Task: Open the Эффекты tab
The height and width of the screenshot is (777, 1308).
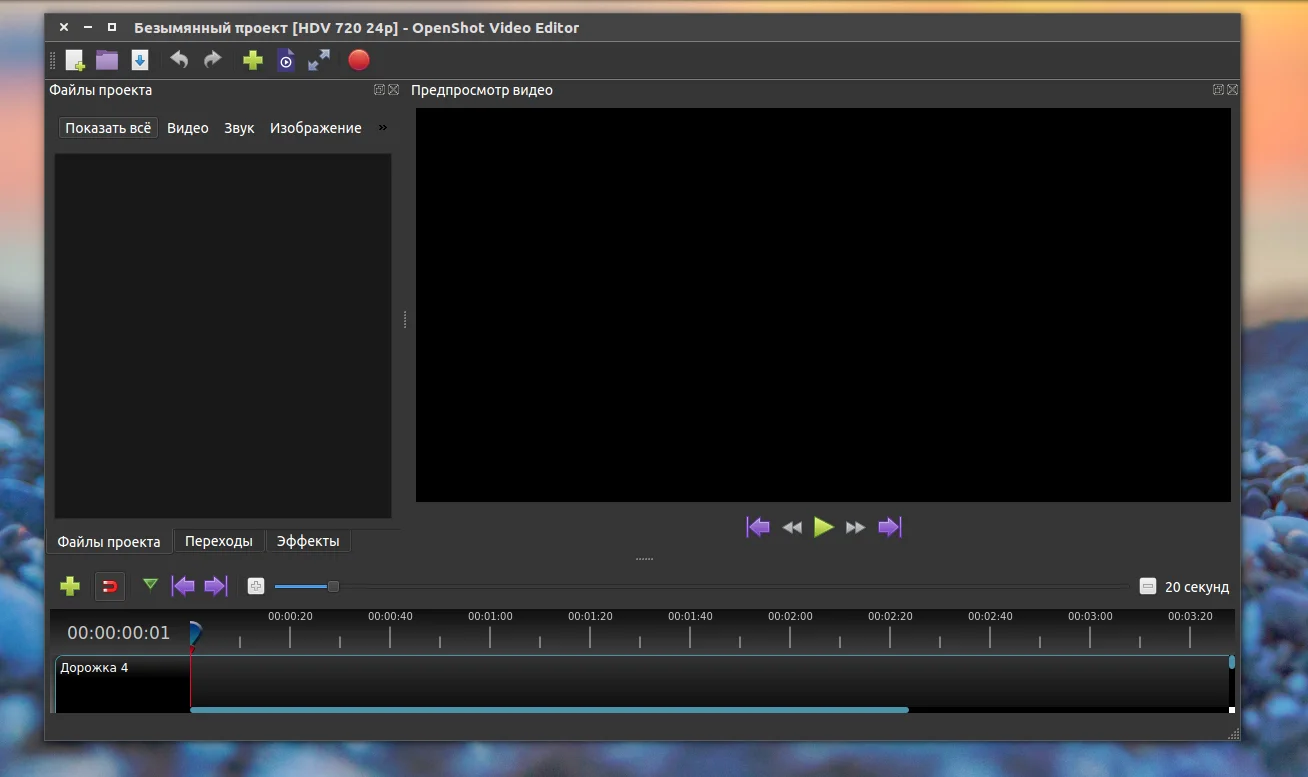Action: 308,541
